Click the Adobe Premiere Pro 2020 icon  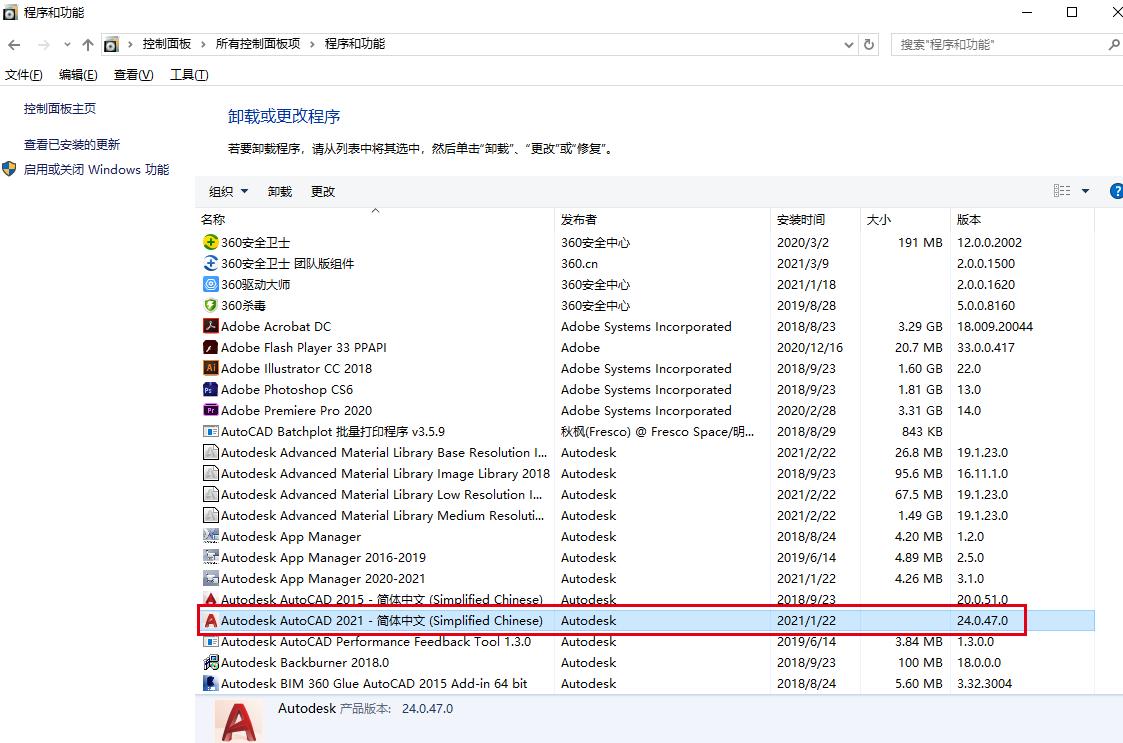click(x=211, y=411)
